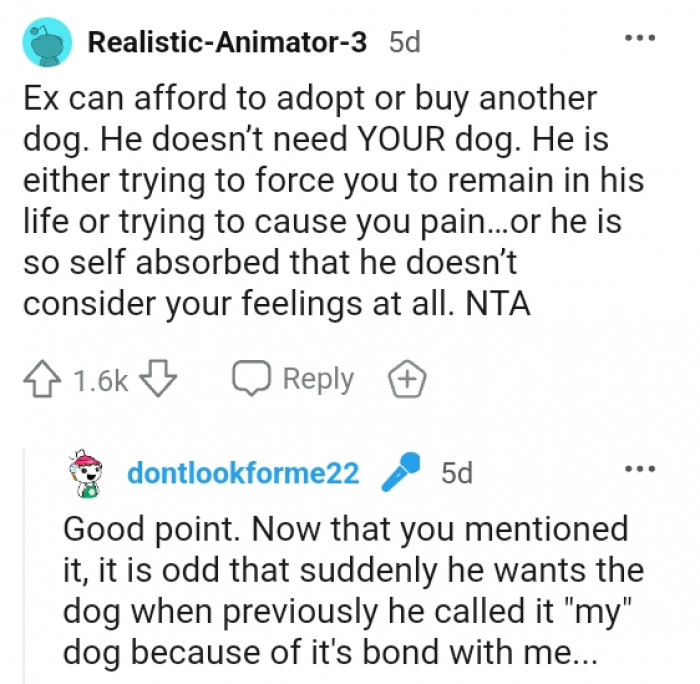Click the 1.6k vote count
Screen dimensions: 700x684
[x=101, y=381]
